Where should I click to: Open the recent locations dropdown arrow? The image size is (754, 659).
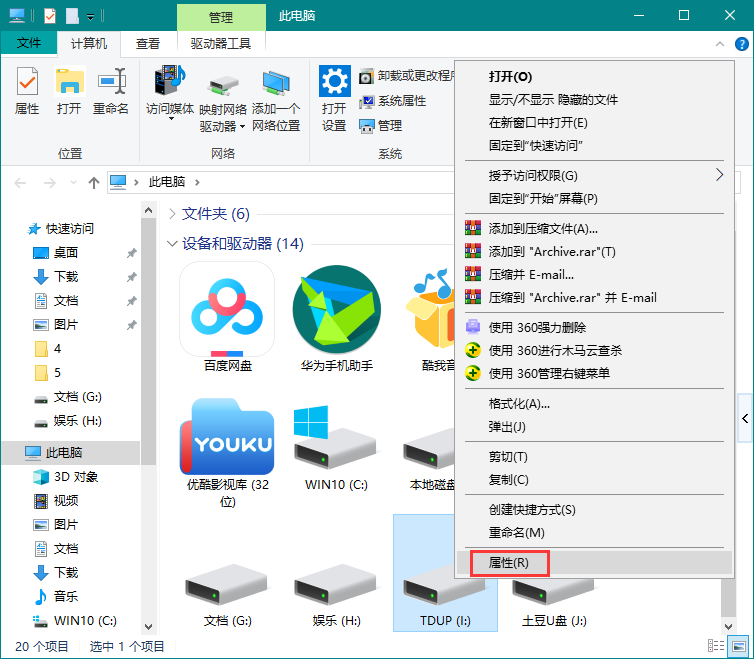coord(73,183)
